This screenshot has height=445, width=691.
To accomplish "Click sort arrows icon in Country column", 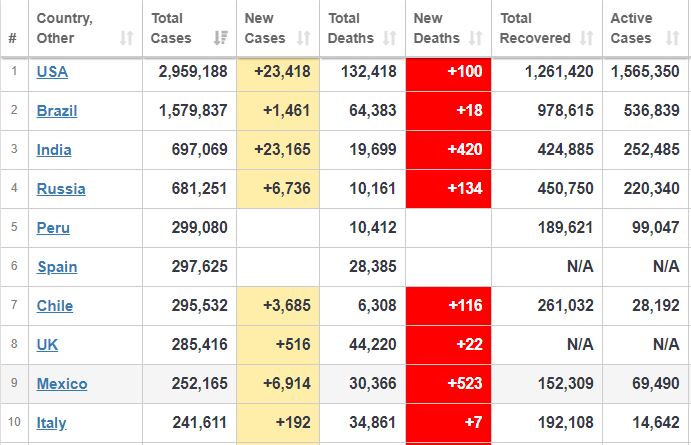I will (126, 38).
